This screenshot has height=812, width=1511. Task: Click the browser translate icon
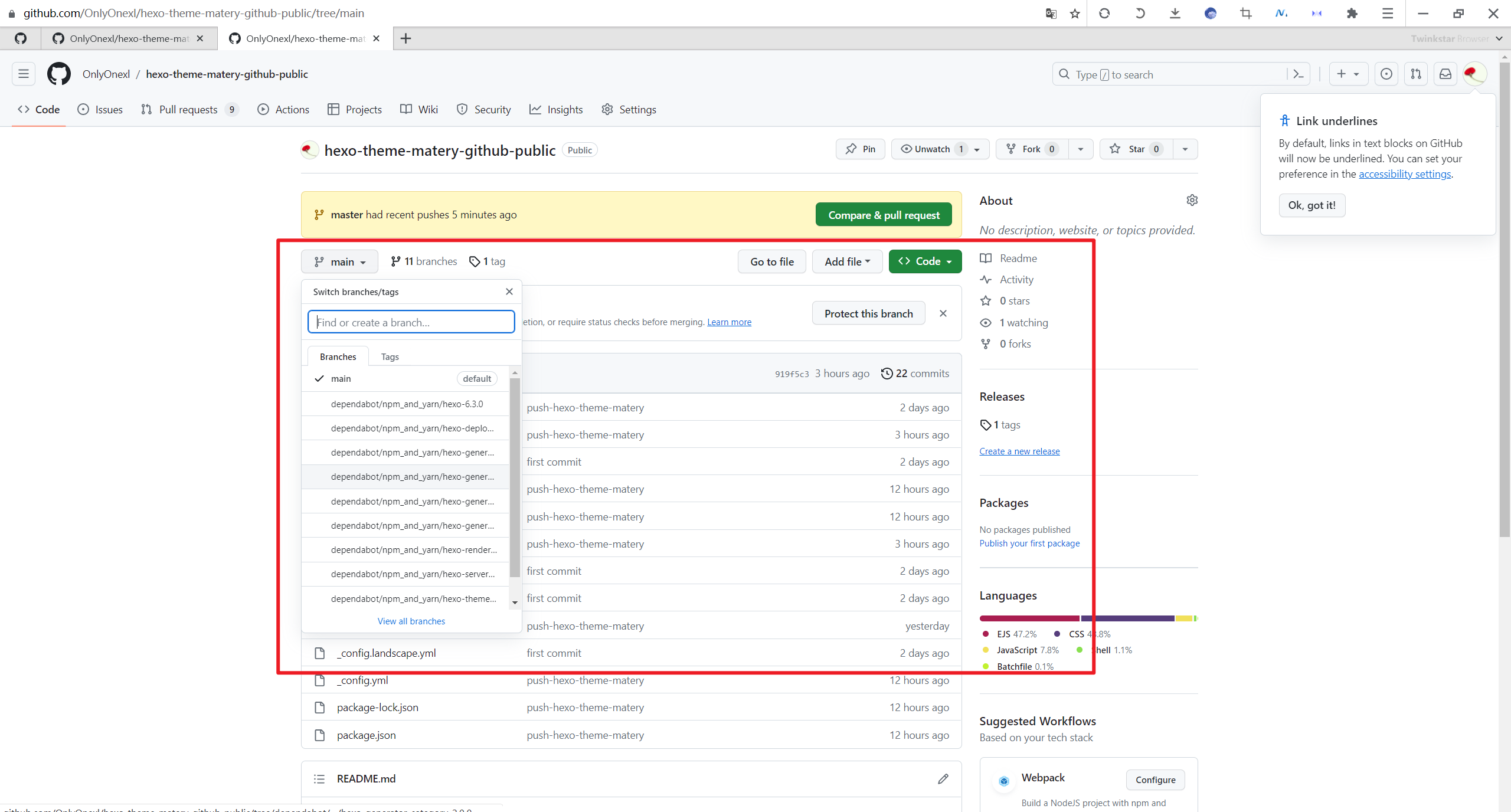coord(1051,13)
